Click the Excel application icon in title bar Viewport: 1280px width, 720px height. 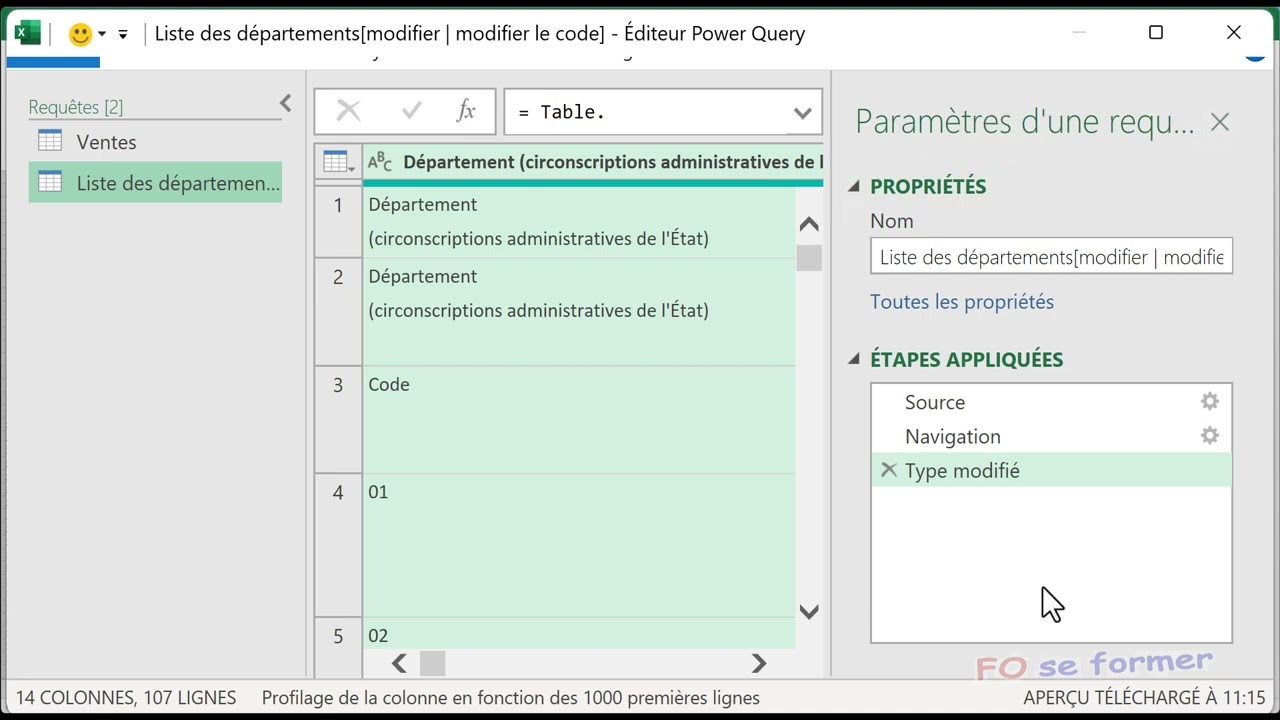(28, 33)
